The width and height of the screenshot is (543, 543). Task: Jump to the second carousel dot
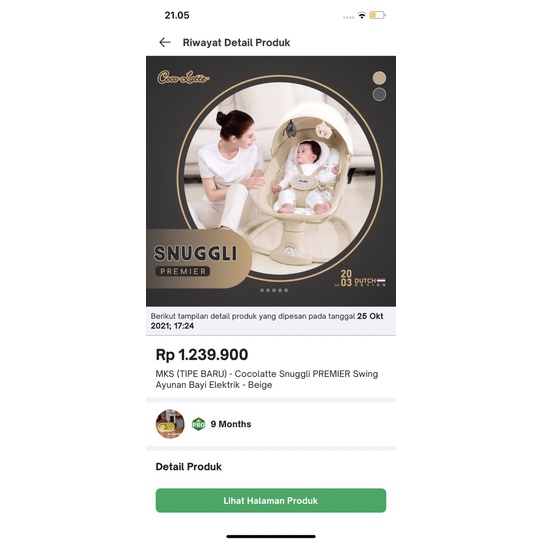(262, 290)
